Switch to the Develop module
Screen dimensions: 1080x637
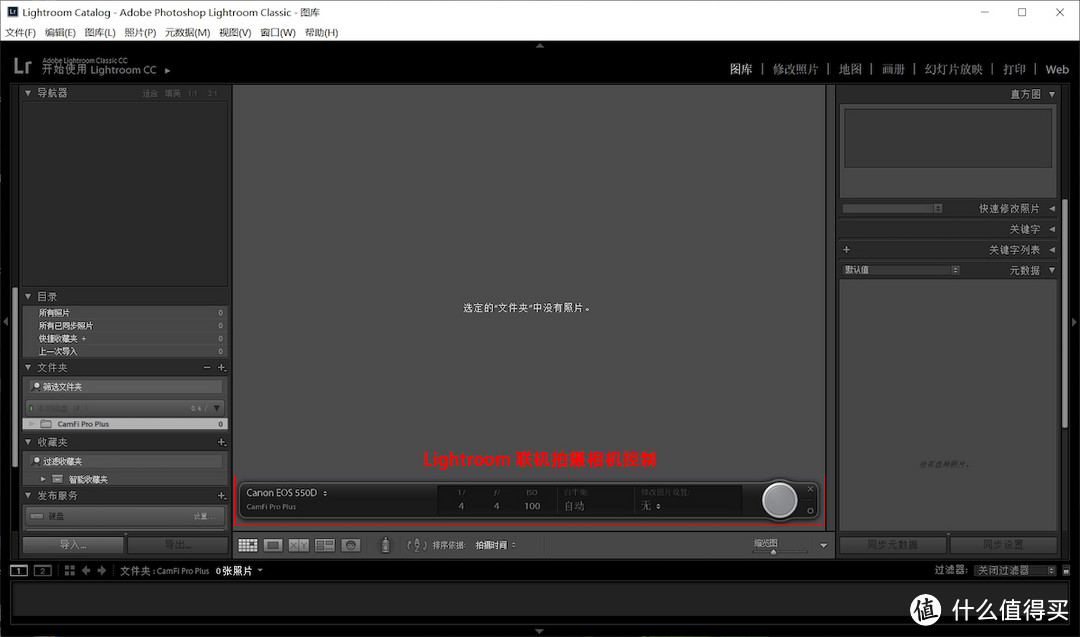pos(796,69)
